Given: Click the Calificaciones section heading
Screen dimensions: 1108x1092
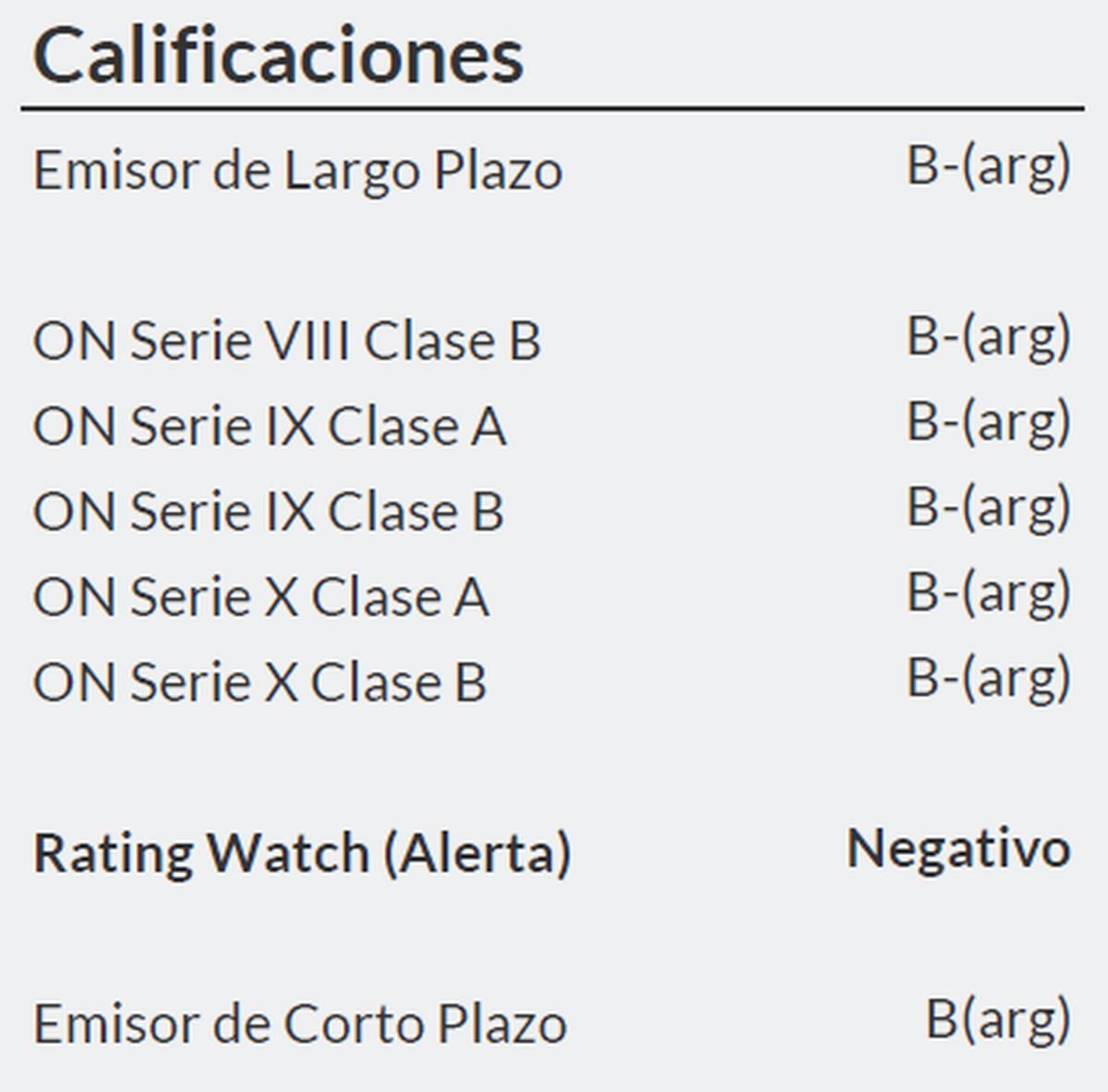Looking at the screenshot, I should pyautogui.click(x=278, y=55).
